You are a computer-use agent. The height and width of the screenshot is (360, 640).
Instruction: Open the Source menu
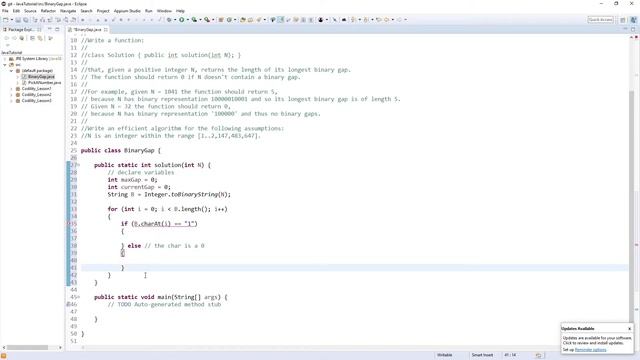(x=30, y=11)
